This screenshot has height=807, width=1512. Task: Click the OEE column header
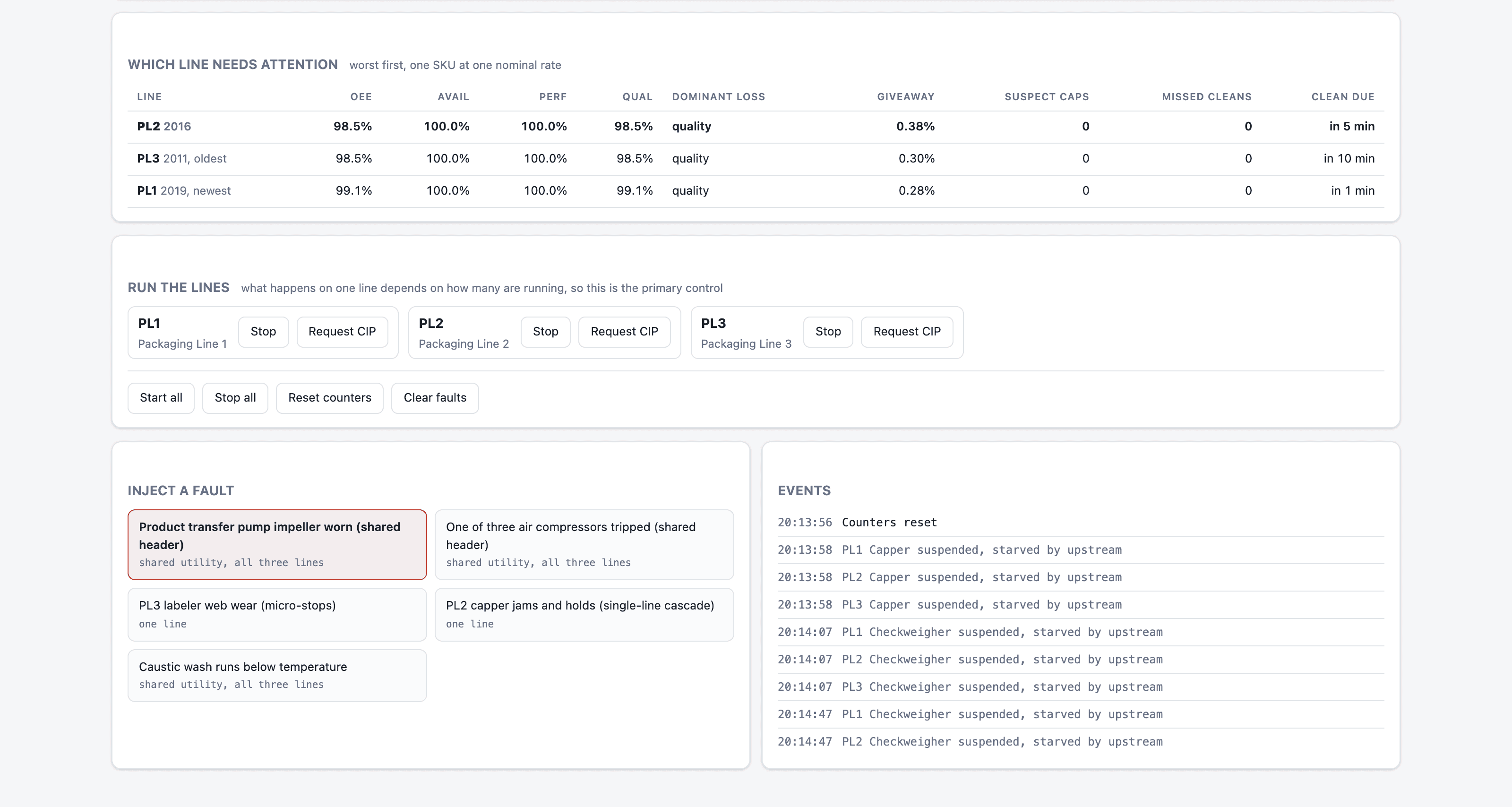pos(361,97)
